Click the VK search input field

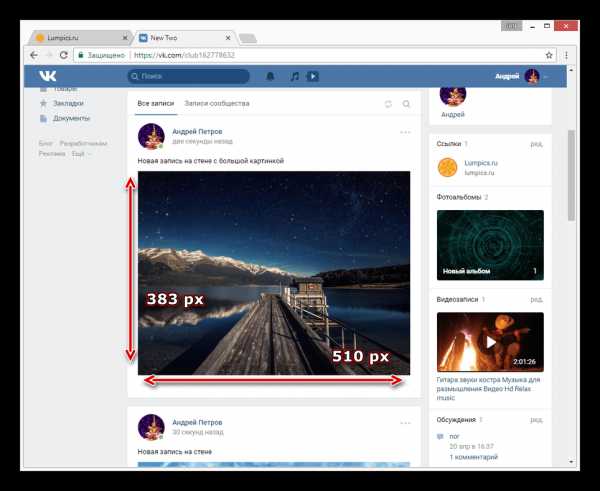point(188,76)
